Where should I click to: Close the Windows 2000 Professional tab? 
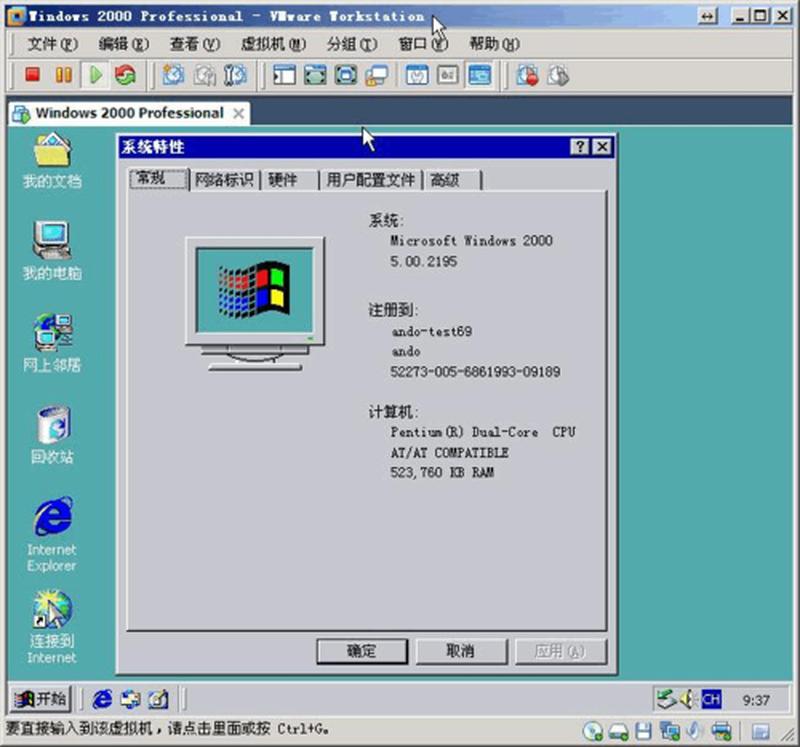pyautogui.click(x=238, y=113)
